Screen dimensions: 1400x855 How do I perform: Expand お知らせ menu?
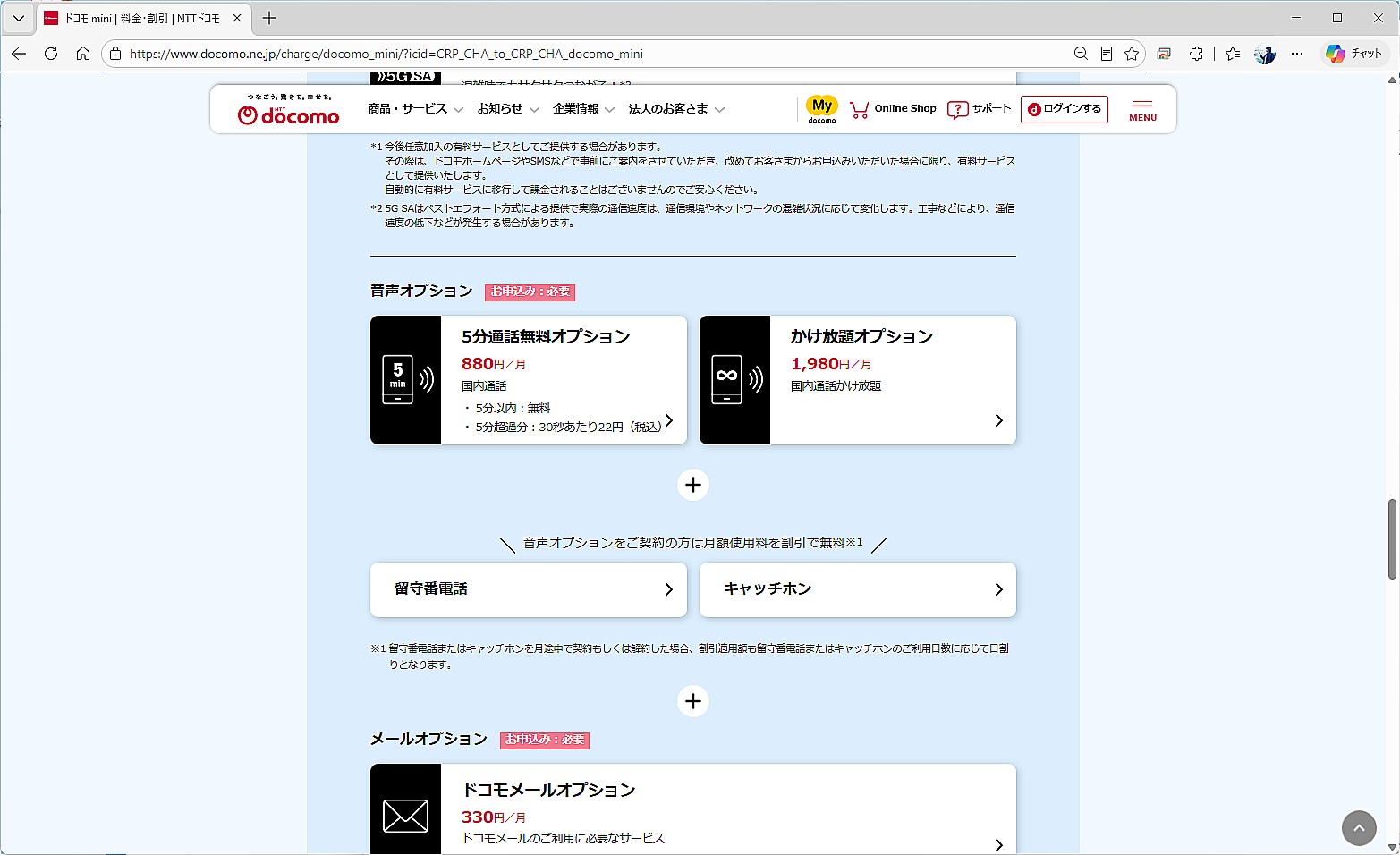pyautogui.click(x=508, y=109)
